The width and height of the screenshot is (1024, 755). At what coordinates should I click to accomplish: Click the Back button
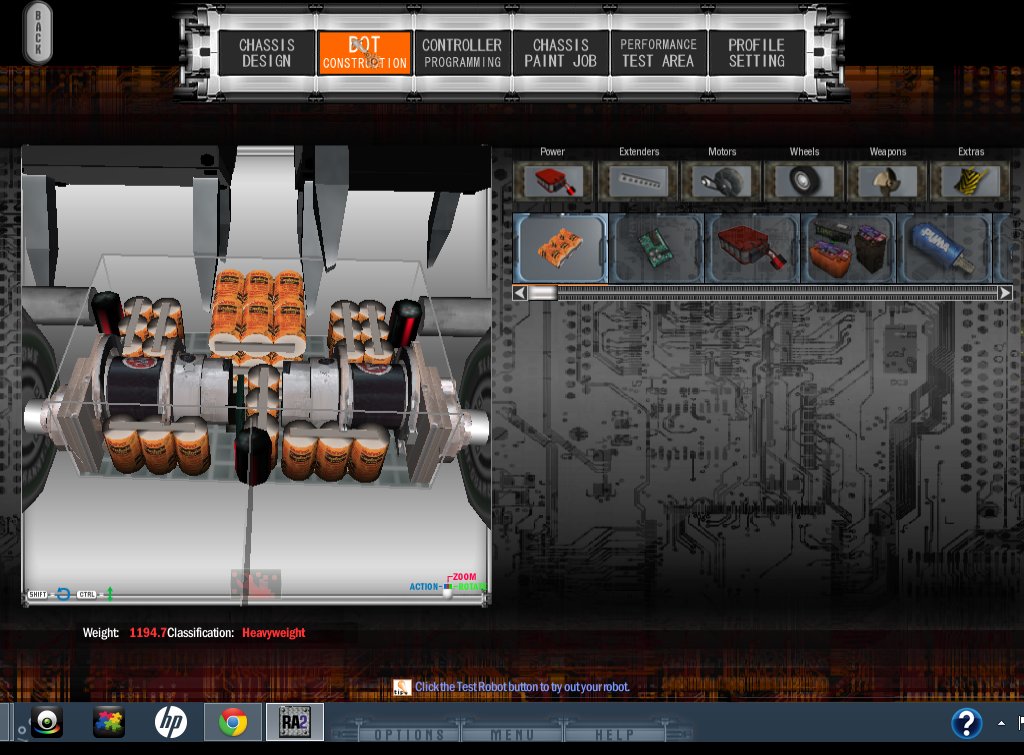[38, 33]
